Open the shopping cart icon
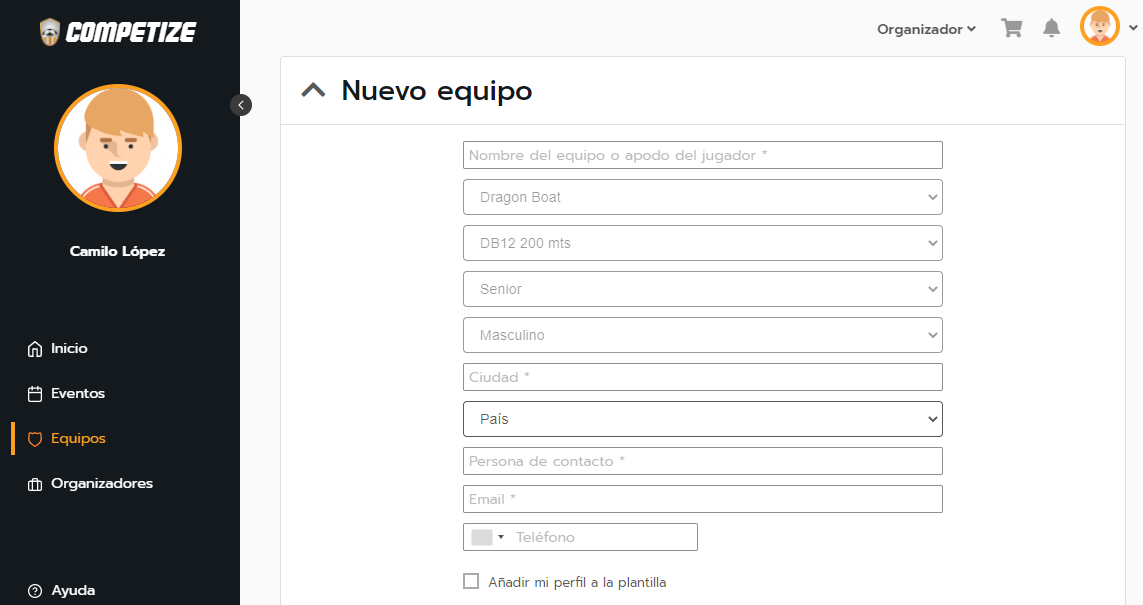1143x605 pixels. 1012,29
